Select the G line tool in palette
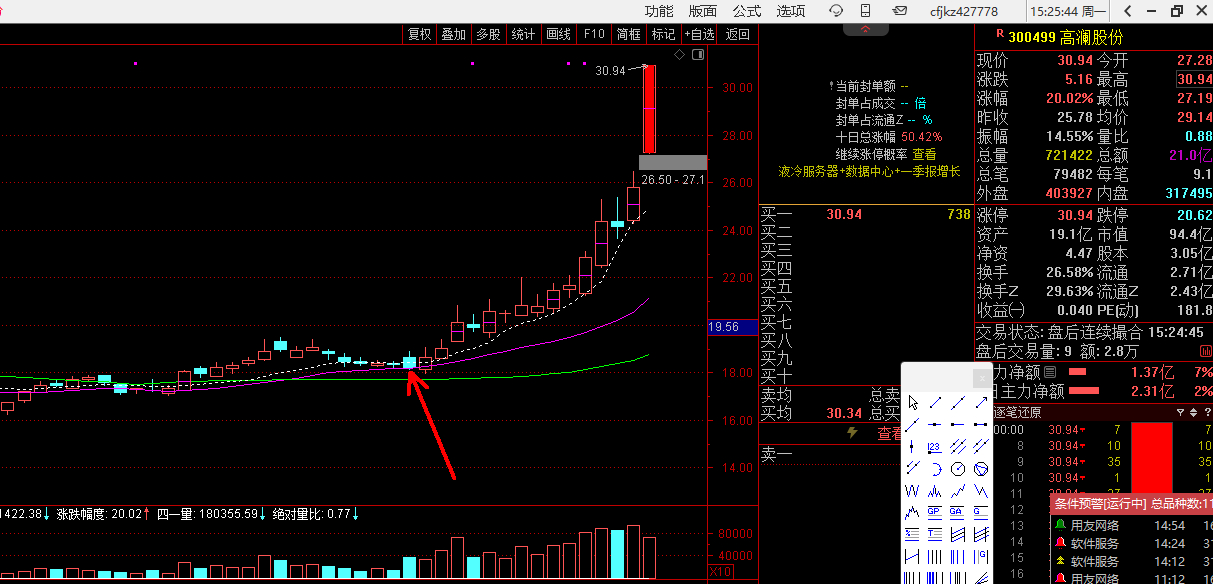Image resolution: width=1213 pixels, height=584 pixels. 980,512
